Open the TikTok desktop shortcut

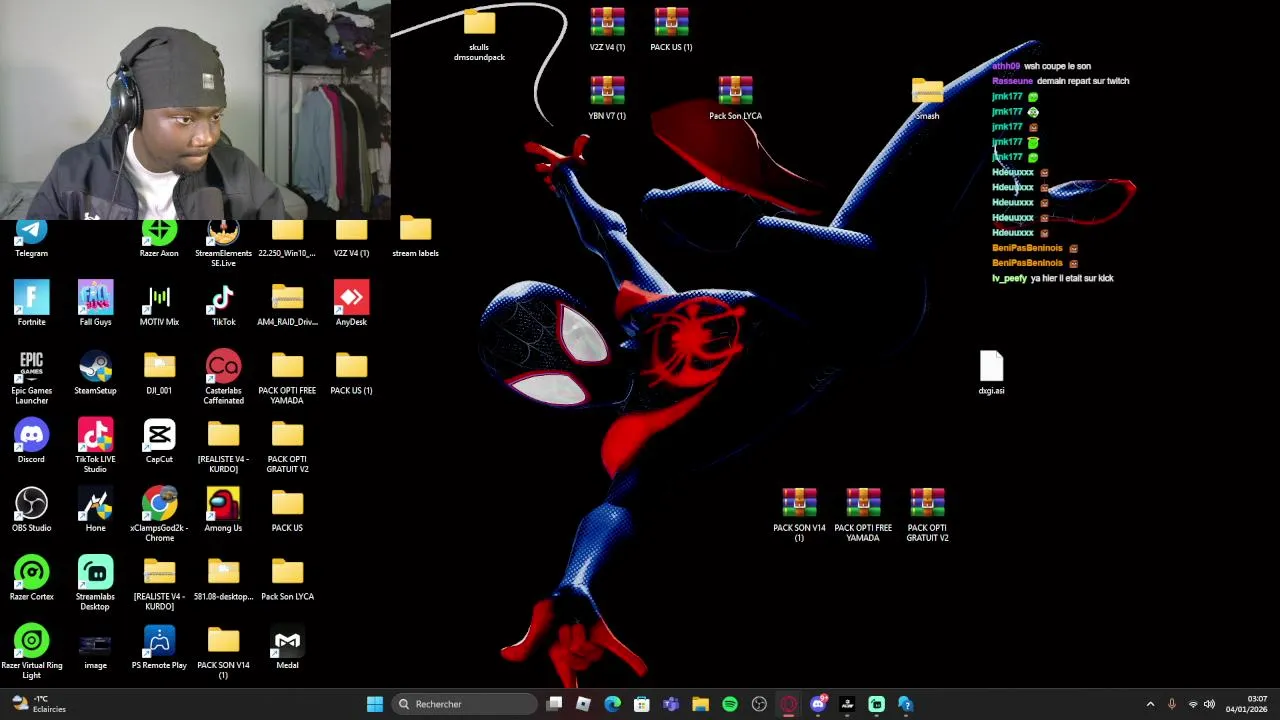[223, 304]
